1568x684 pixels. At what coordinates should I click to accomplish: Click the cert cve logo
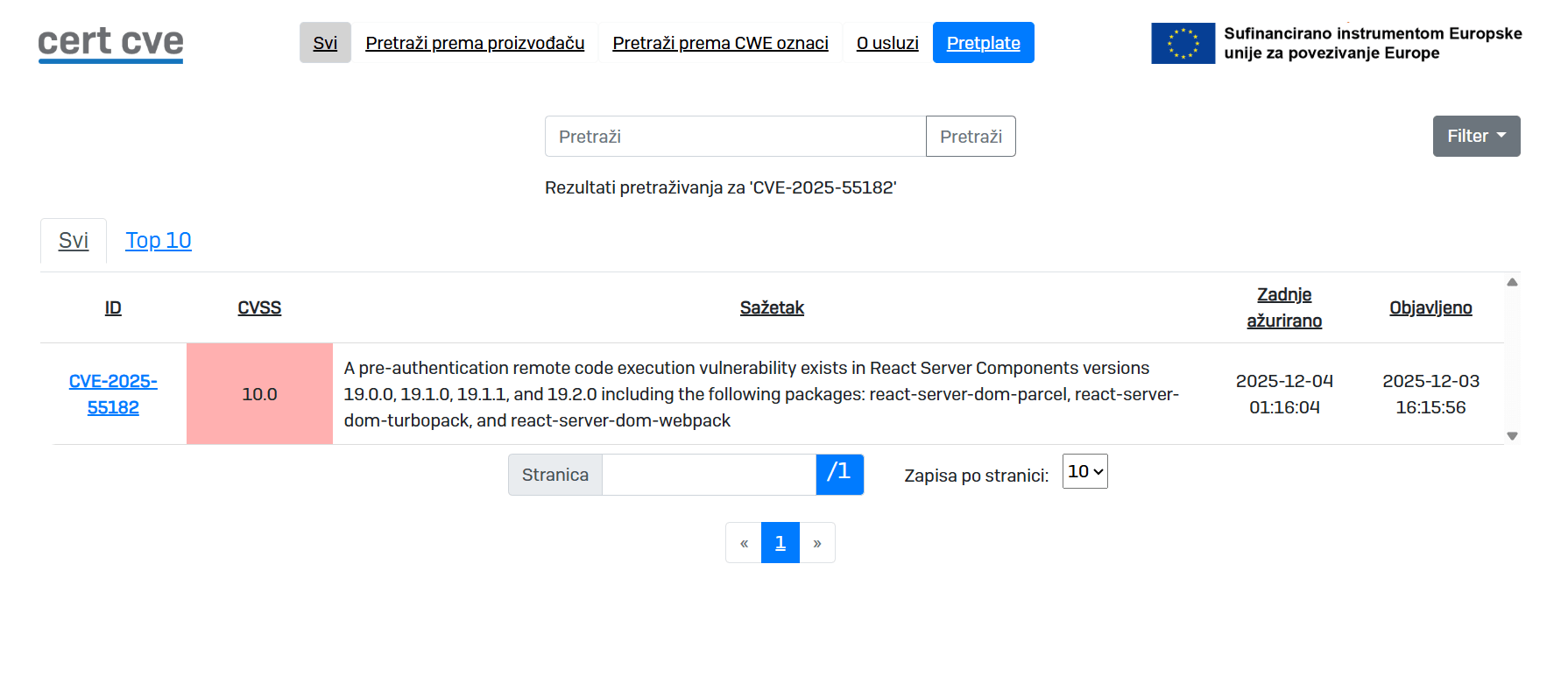click(x=110, y=43)
